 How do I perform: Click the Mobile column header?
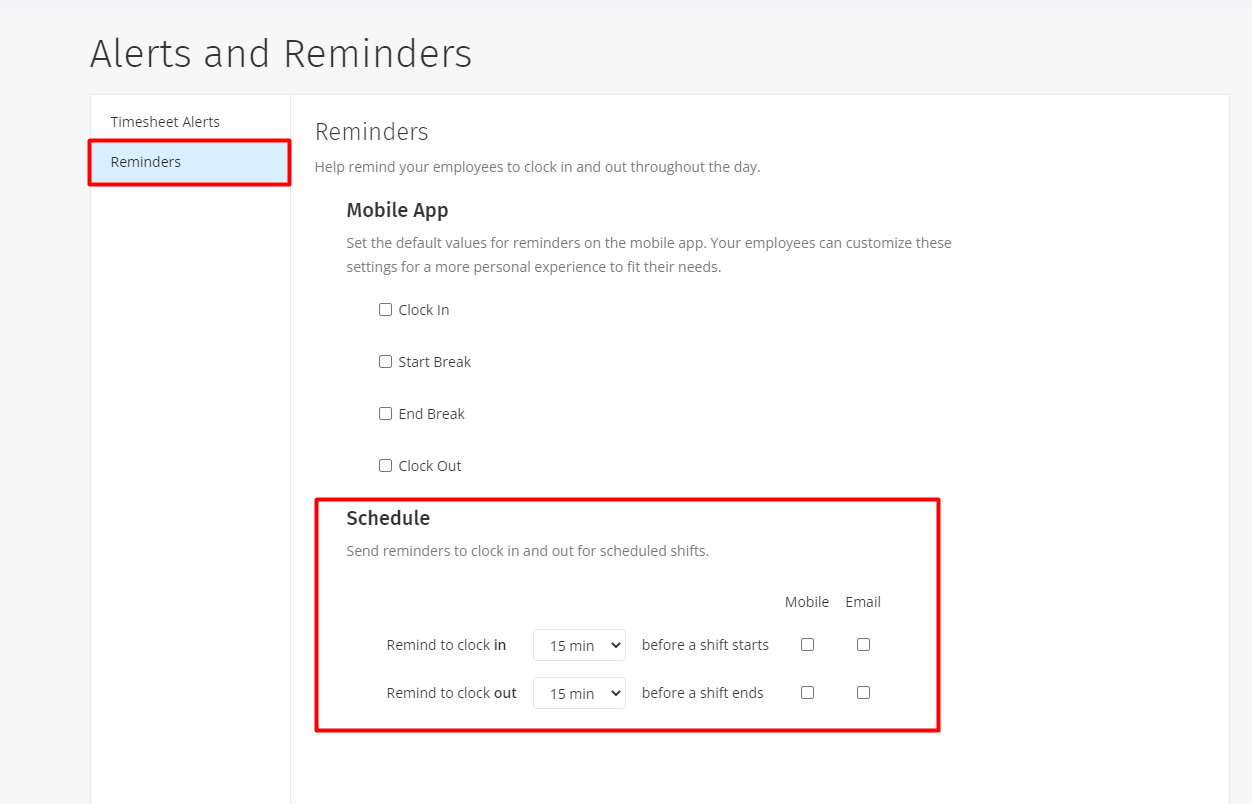tap(807, 602)
